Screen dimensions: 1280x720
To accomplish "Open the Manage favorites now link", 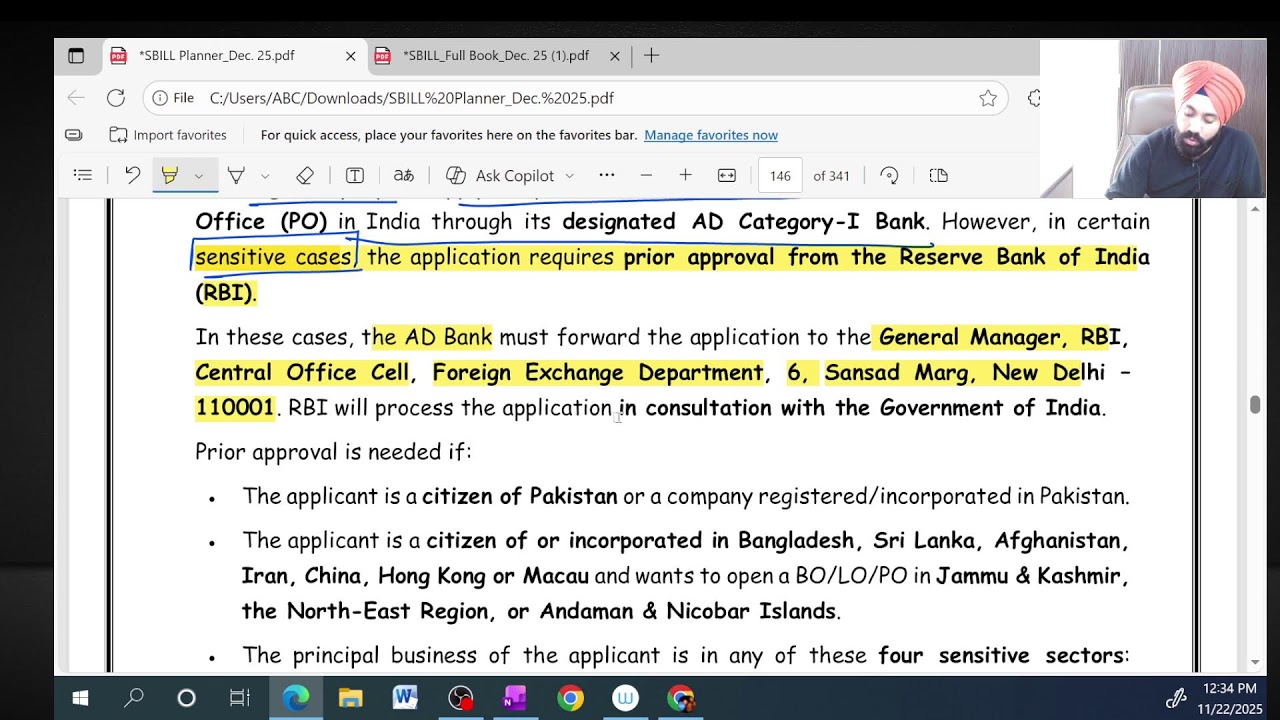I will (711, 135).
